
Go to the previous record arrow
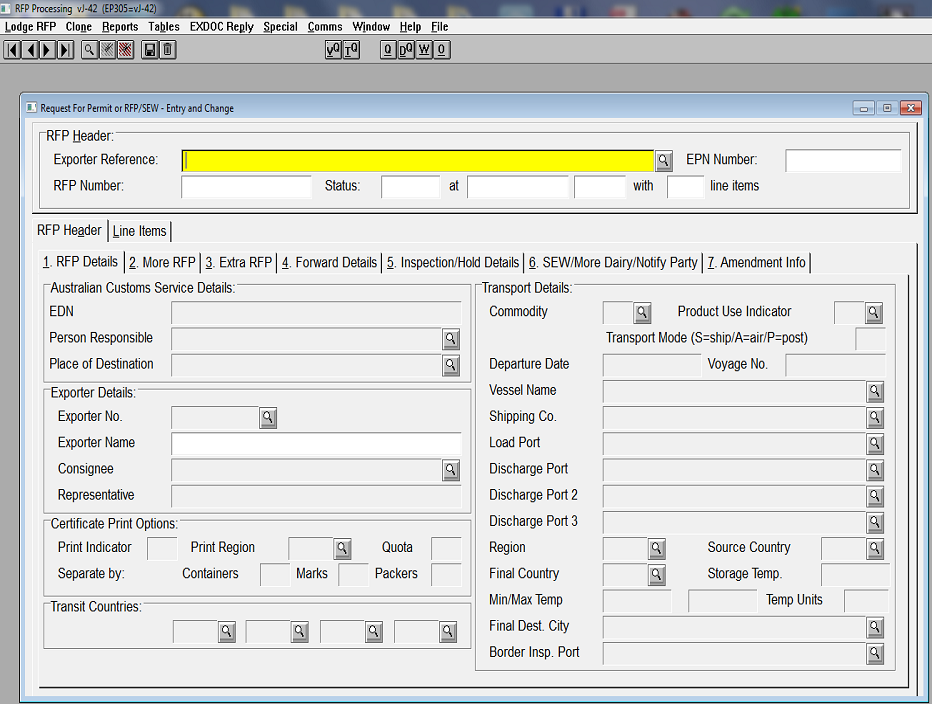(30, 50)
